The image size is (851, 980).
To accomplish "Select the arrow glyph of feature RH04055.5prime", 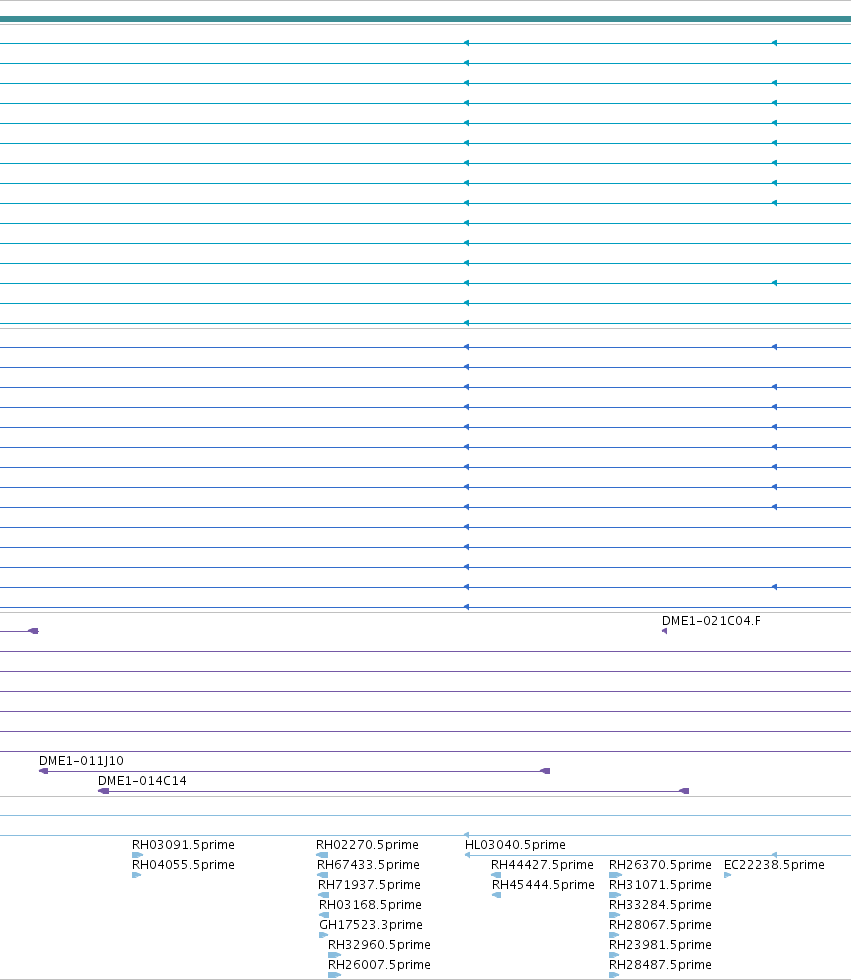I will pyautogui.click(x=136, y=875).
